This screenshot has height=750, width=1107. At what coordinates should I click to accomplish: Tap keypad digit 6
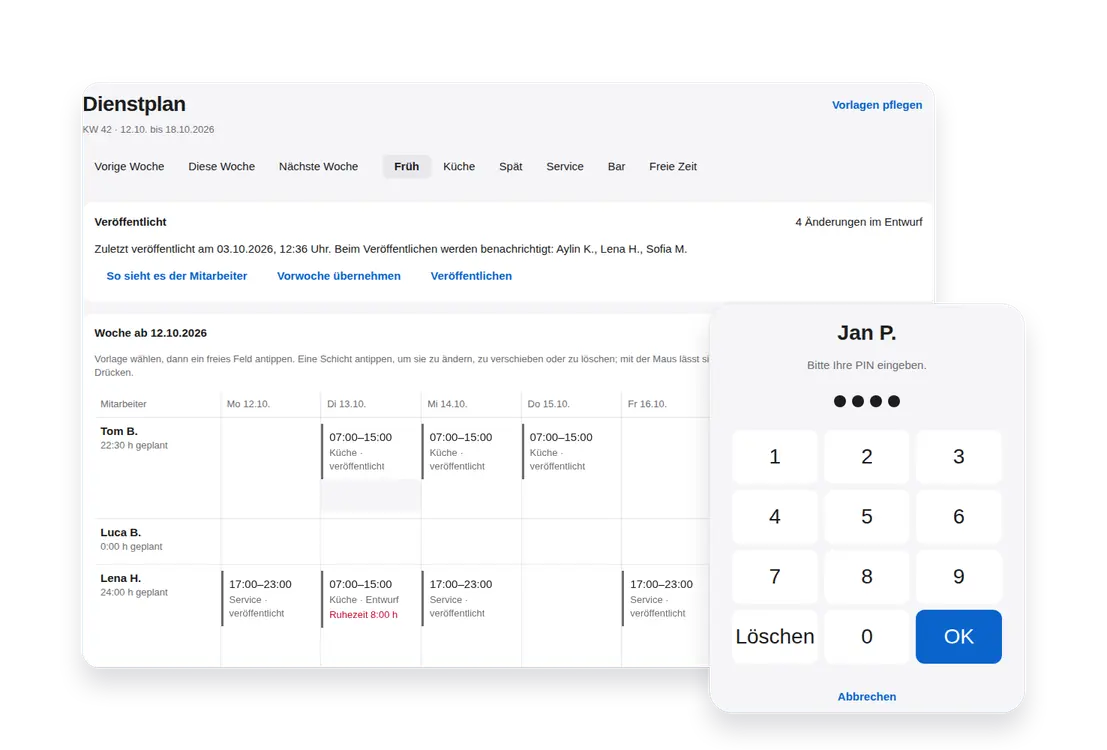959,517
